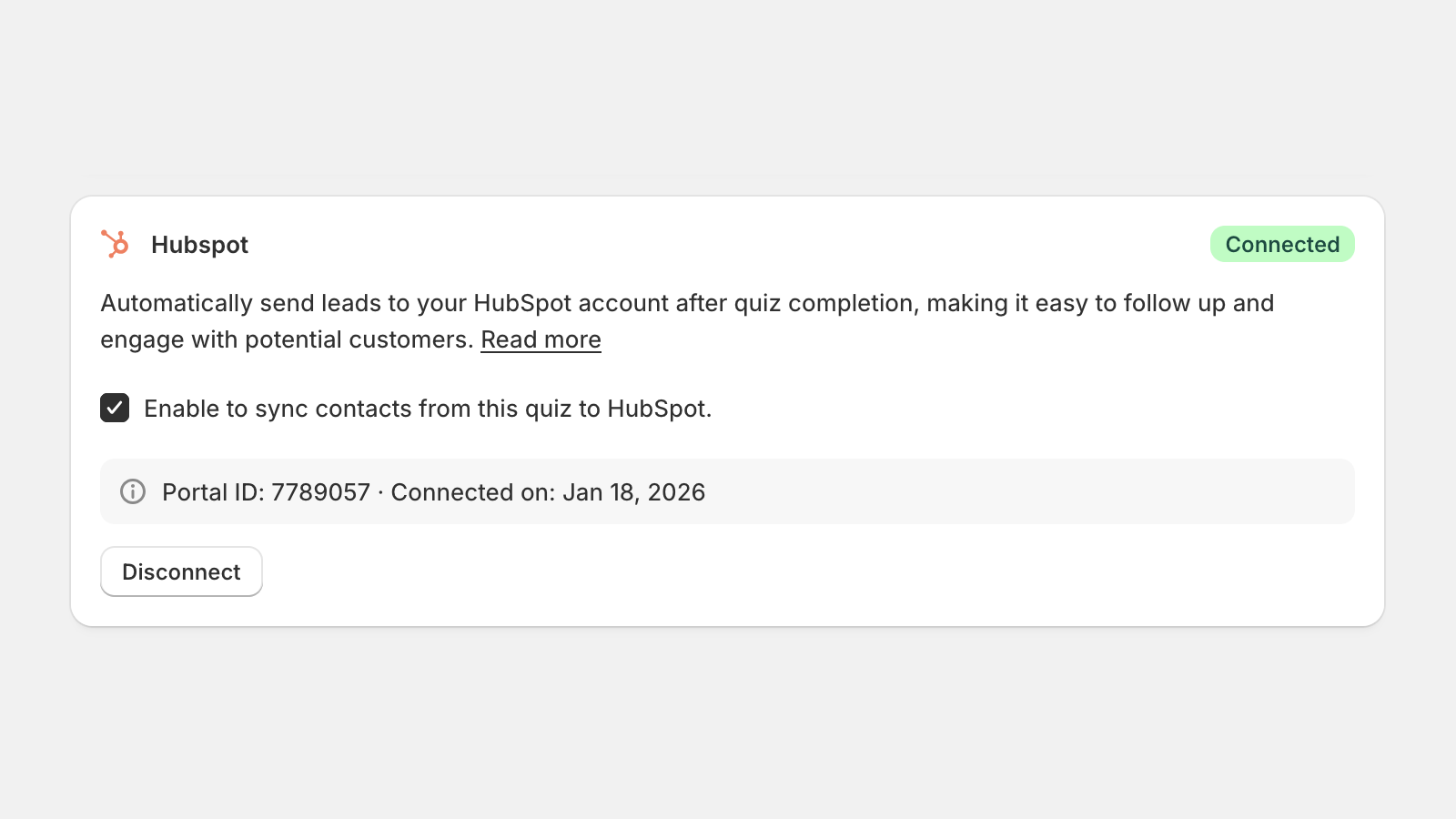
Task: Click the 'Hubspot' title text
Action: click(x=199, y=244)
